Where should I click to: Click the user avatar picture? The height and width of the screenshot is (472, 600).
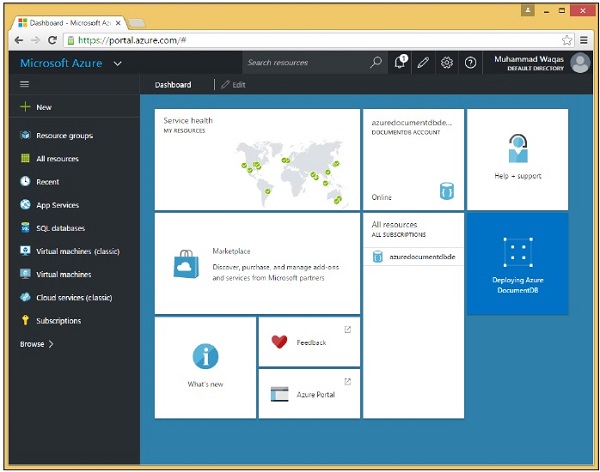(580, 62)
